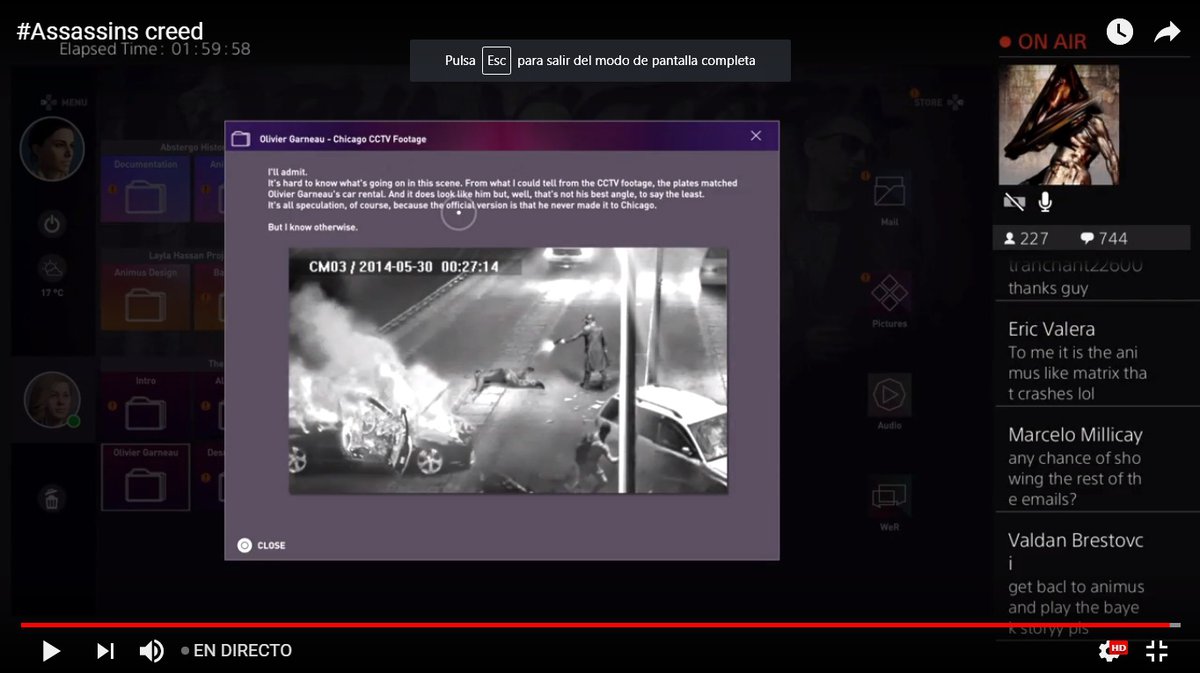Exit fullscreen mode using the corner icon

pyautogui.click(x=1157, y=651)
